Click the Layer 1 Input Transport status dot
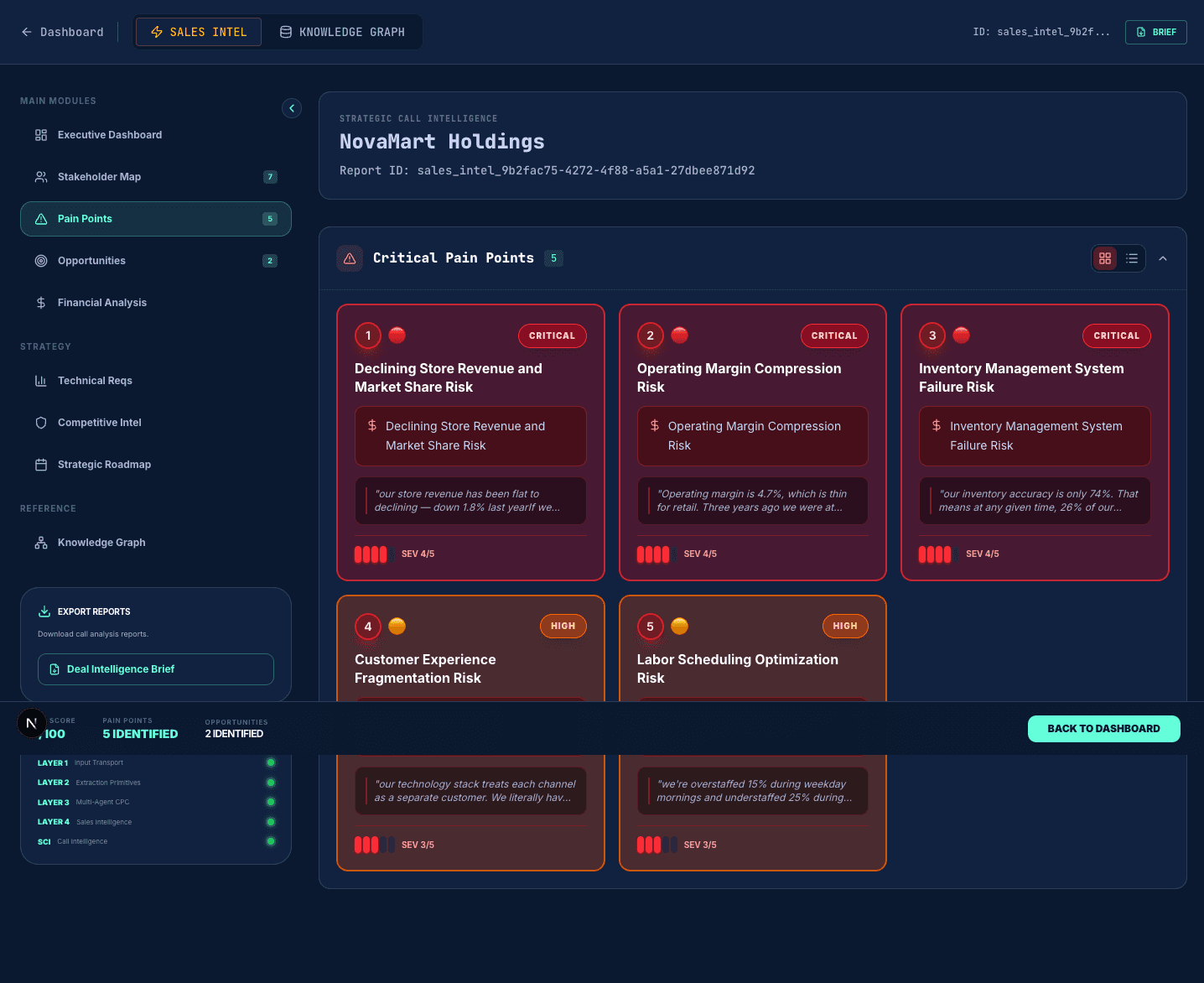1204x983 pixels. [271, 762]
